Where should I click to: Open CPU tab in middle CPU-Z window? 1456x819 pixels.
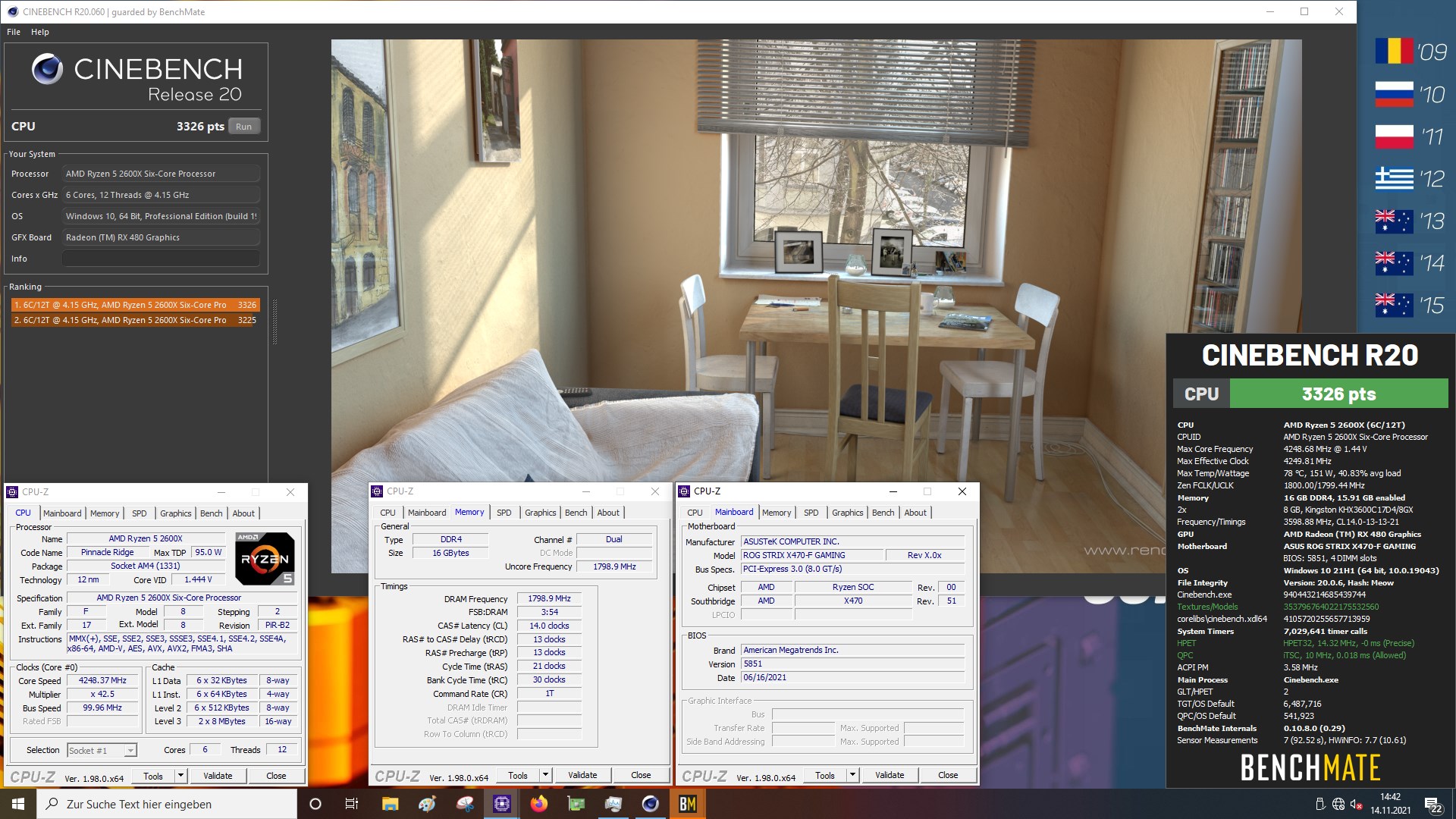(388, 513)
